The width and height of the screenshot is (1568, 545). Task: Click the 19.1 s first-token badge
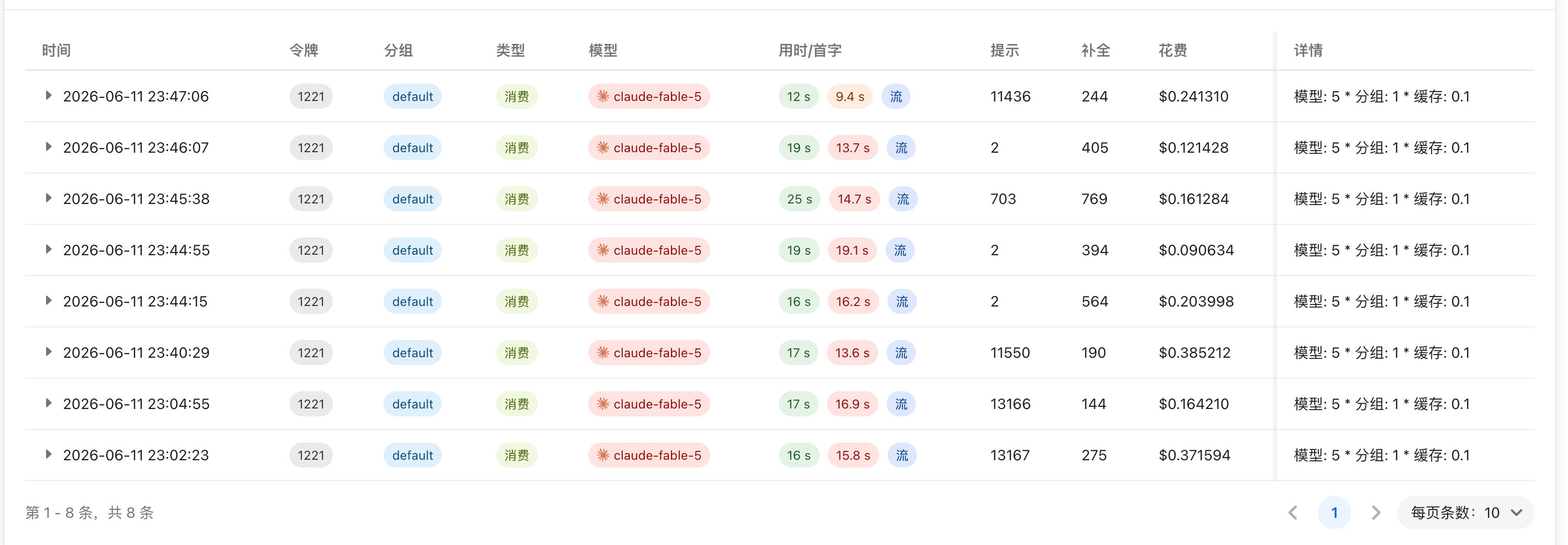click(852, 250)
